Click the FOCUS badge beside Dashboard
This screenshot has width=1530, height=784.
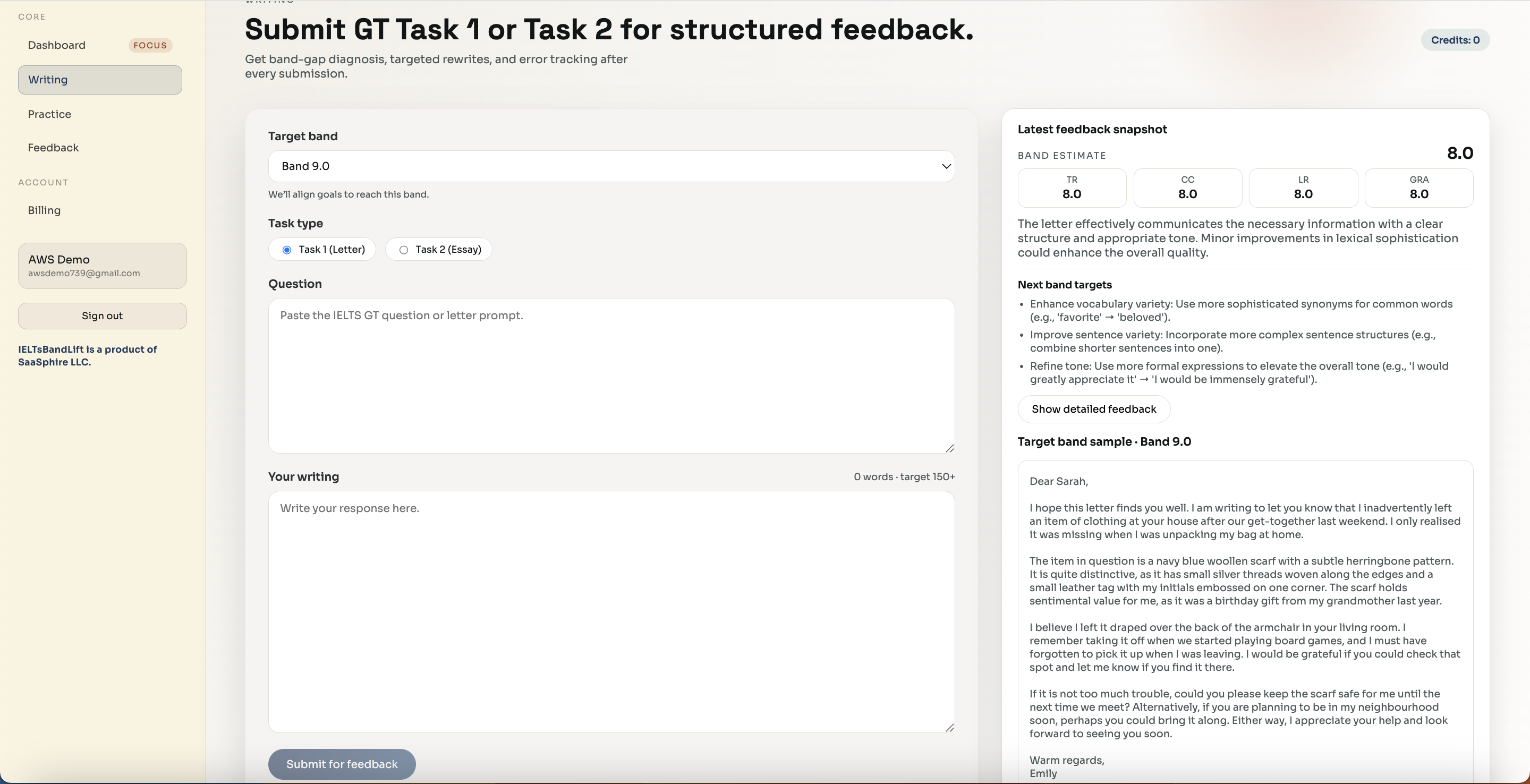tap(150, 45)
